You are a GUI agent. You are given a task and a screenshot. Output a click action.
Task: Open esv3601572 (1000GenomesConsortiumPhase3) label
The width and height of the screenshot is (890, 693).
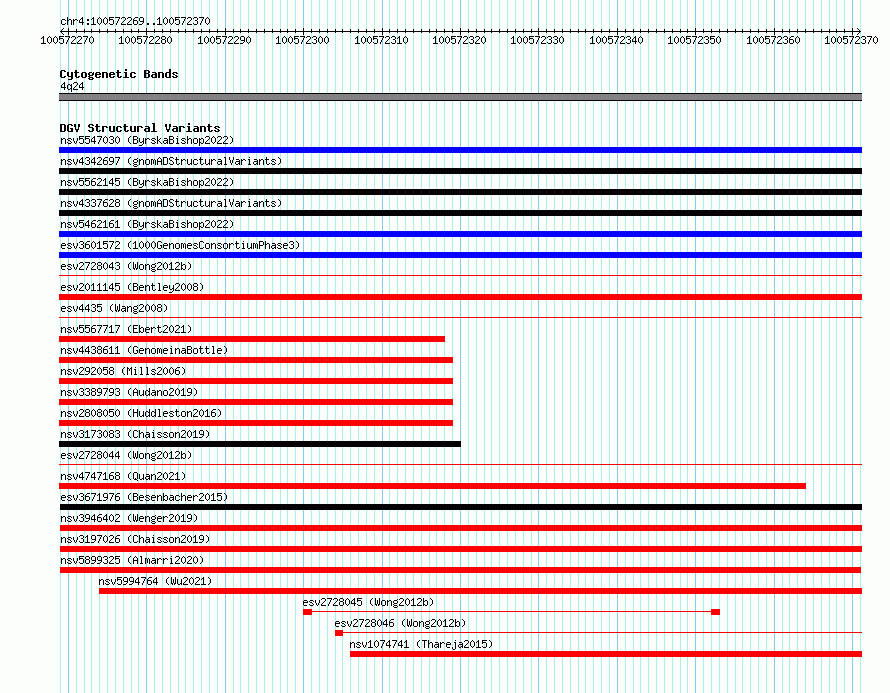coord(180,245)
